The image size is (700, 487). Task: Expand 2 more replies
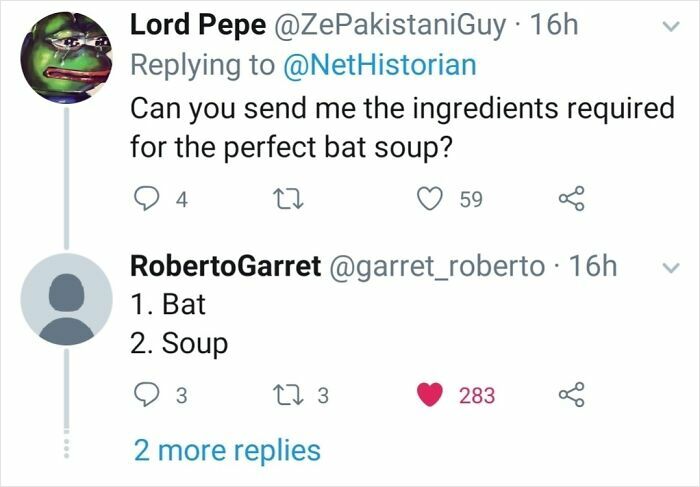click(226, 450)
